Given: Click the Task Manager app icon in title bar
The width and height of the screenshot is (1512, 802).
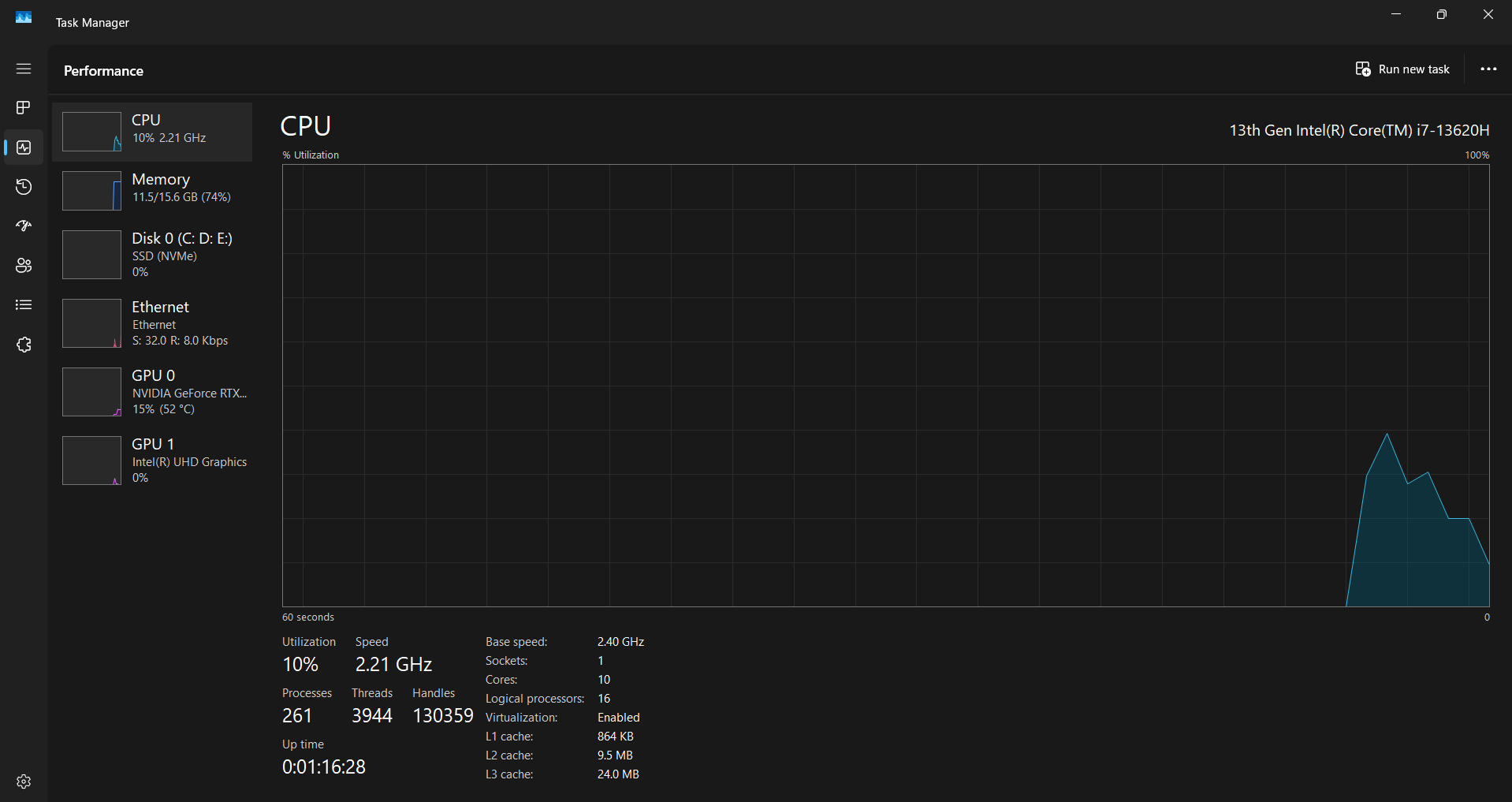Looking at the screenshot, I should click(x=24, y=17).
